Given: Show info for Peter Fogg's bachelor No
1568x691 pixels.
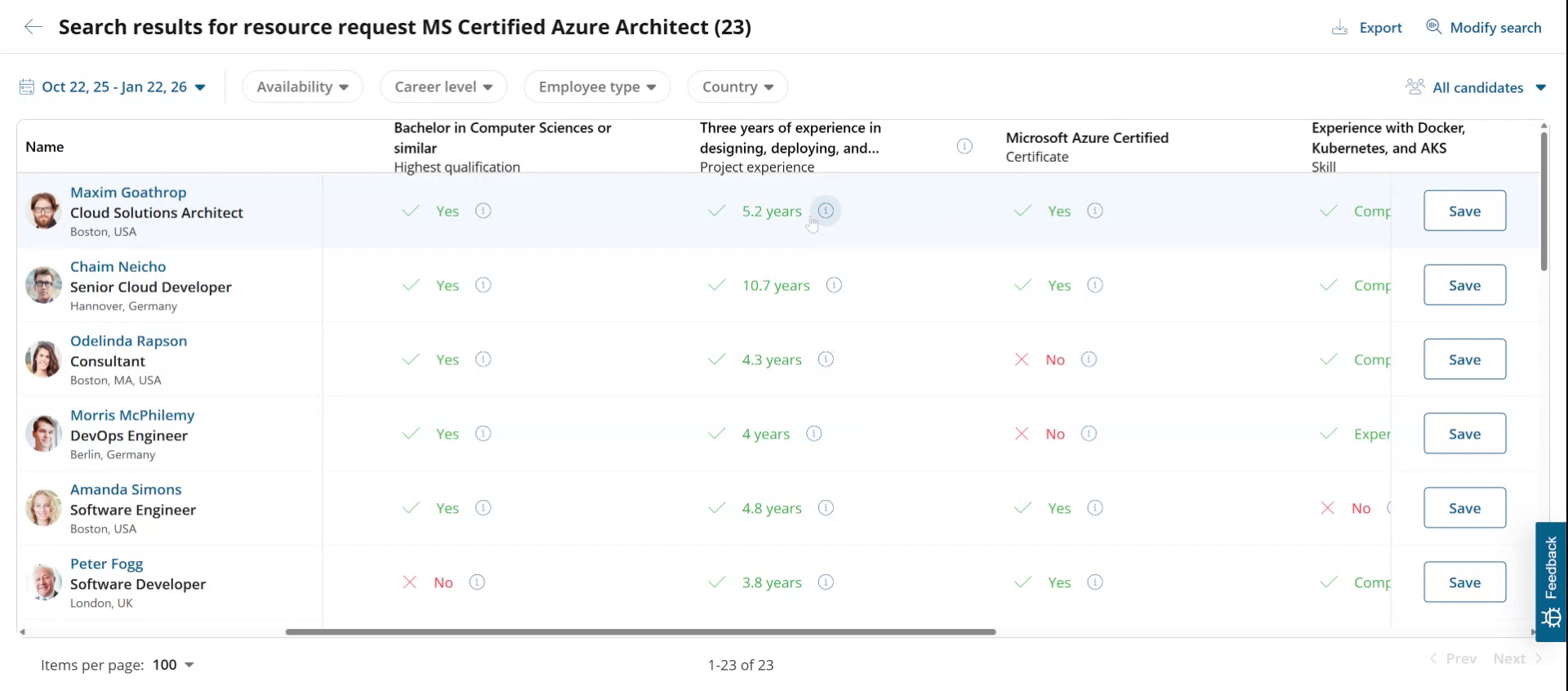Looking at the screenshot, I should (477, 582).
